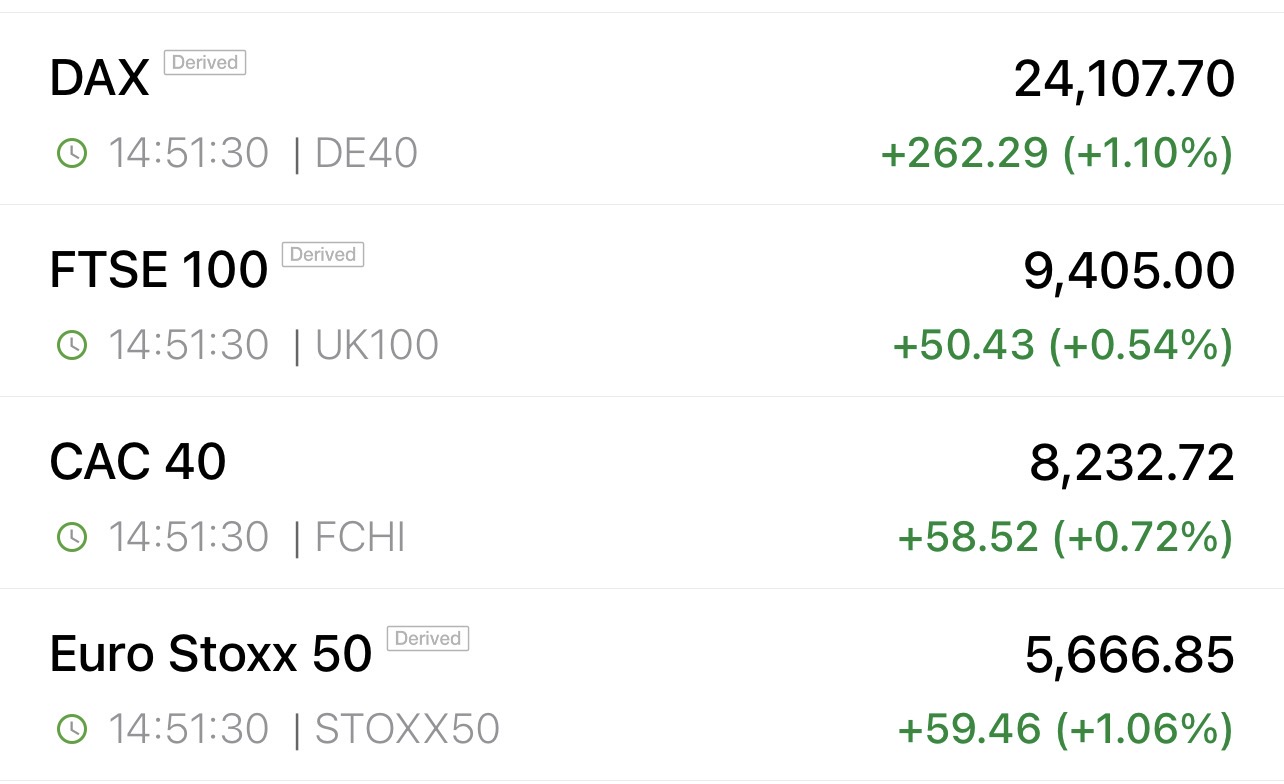The width and height of the screenshot is (1284, 784).
Task: Click the clock icon under Euro Stoxx 50
Action: [x=71, y=730]
